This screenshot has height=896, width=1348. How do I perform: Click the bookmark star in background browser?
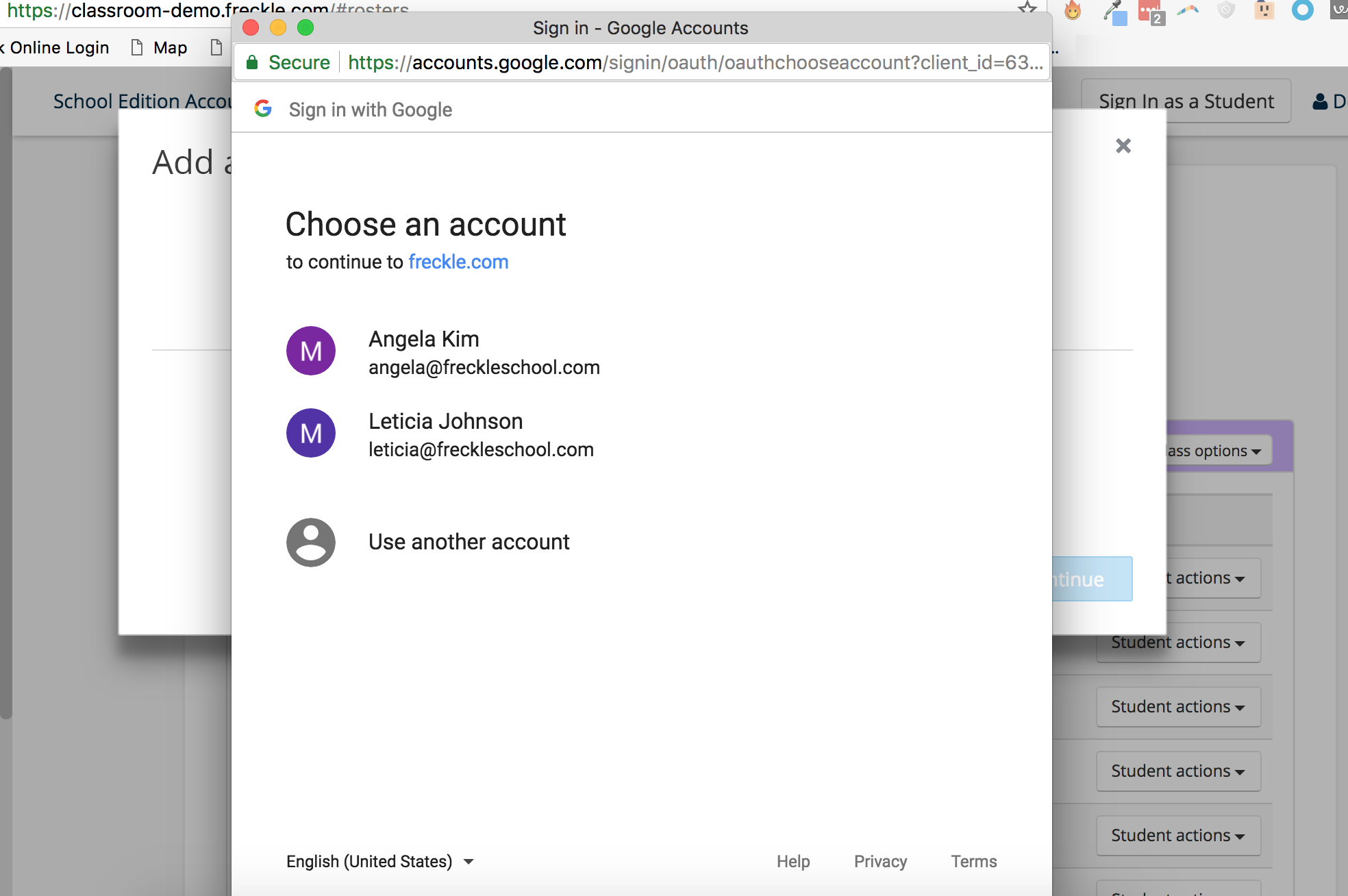1027,7
